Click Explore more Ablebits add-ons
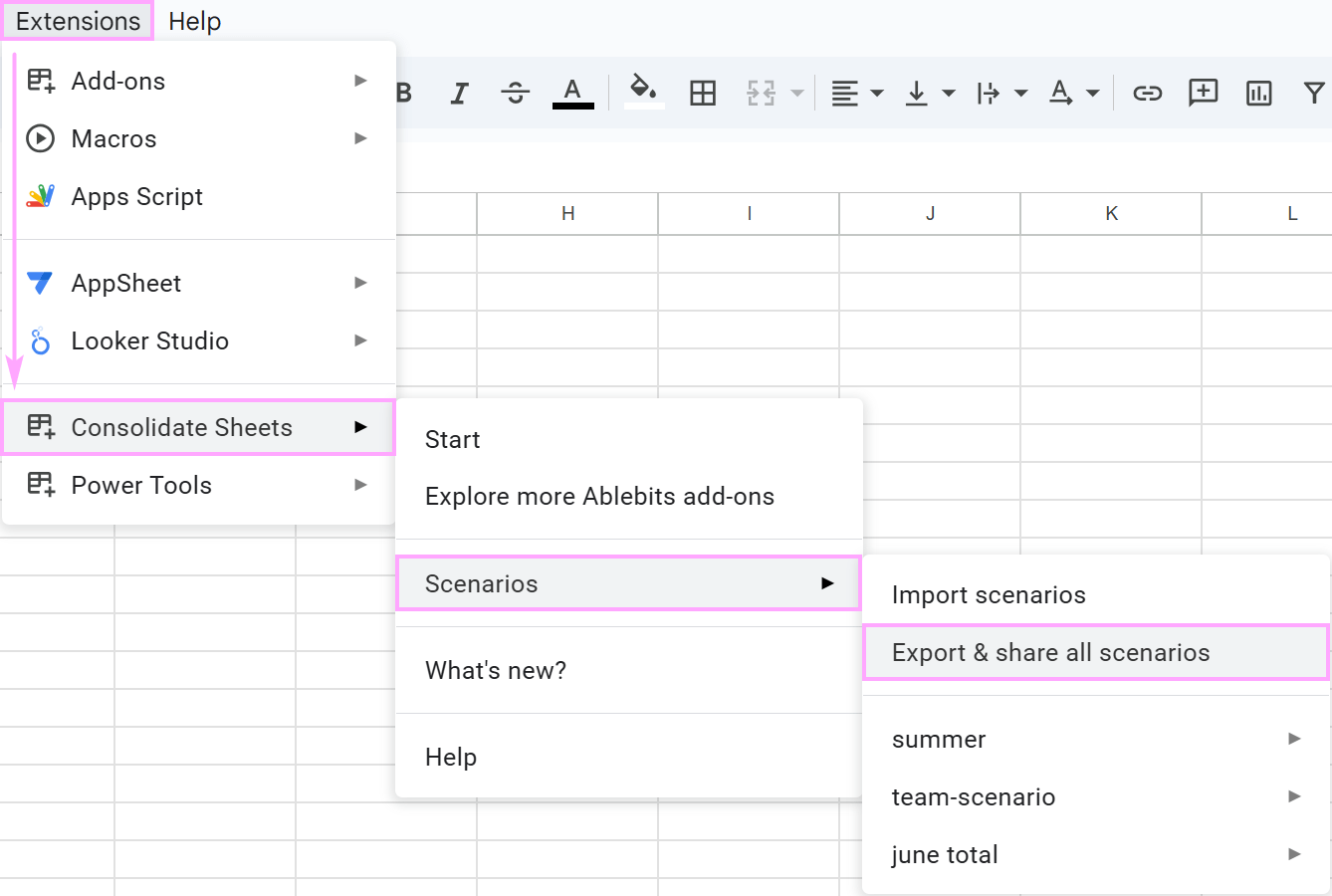The width and height of the screenshot is (1332, 896). pos(628,496)
